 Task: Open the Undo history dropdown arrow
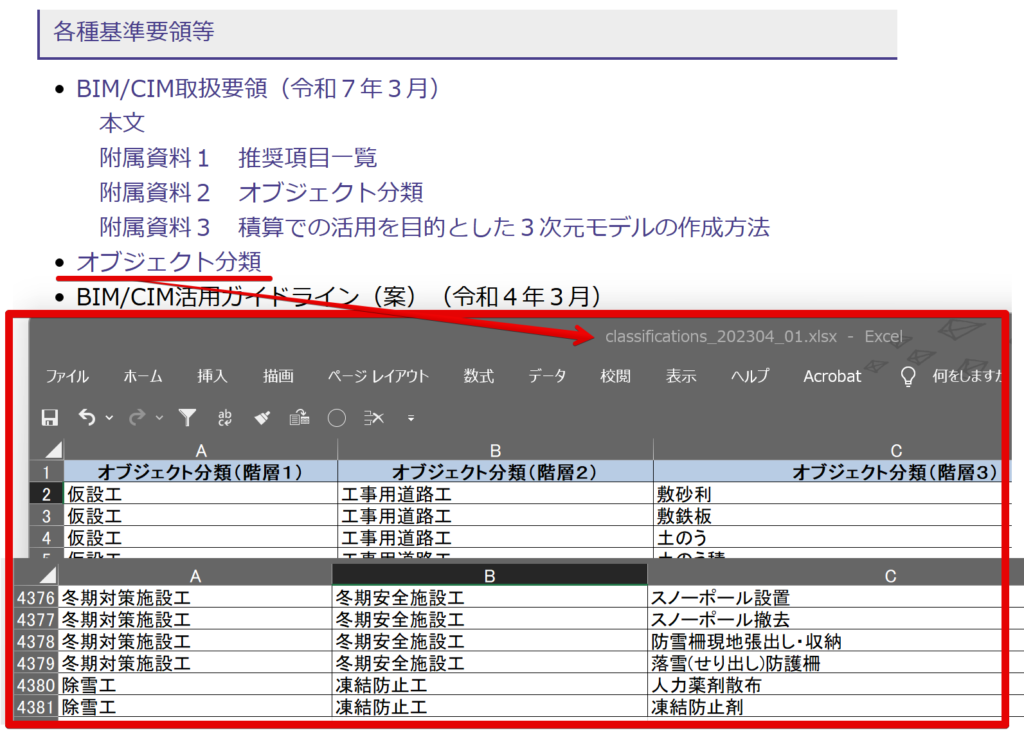tap(109, 418)
